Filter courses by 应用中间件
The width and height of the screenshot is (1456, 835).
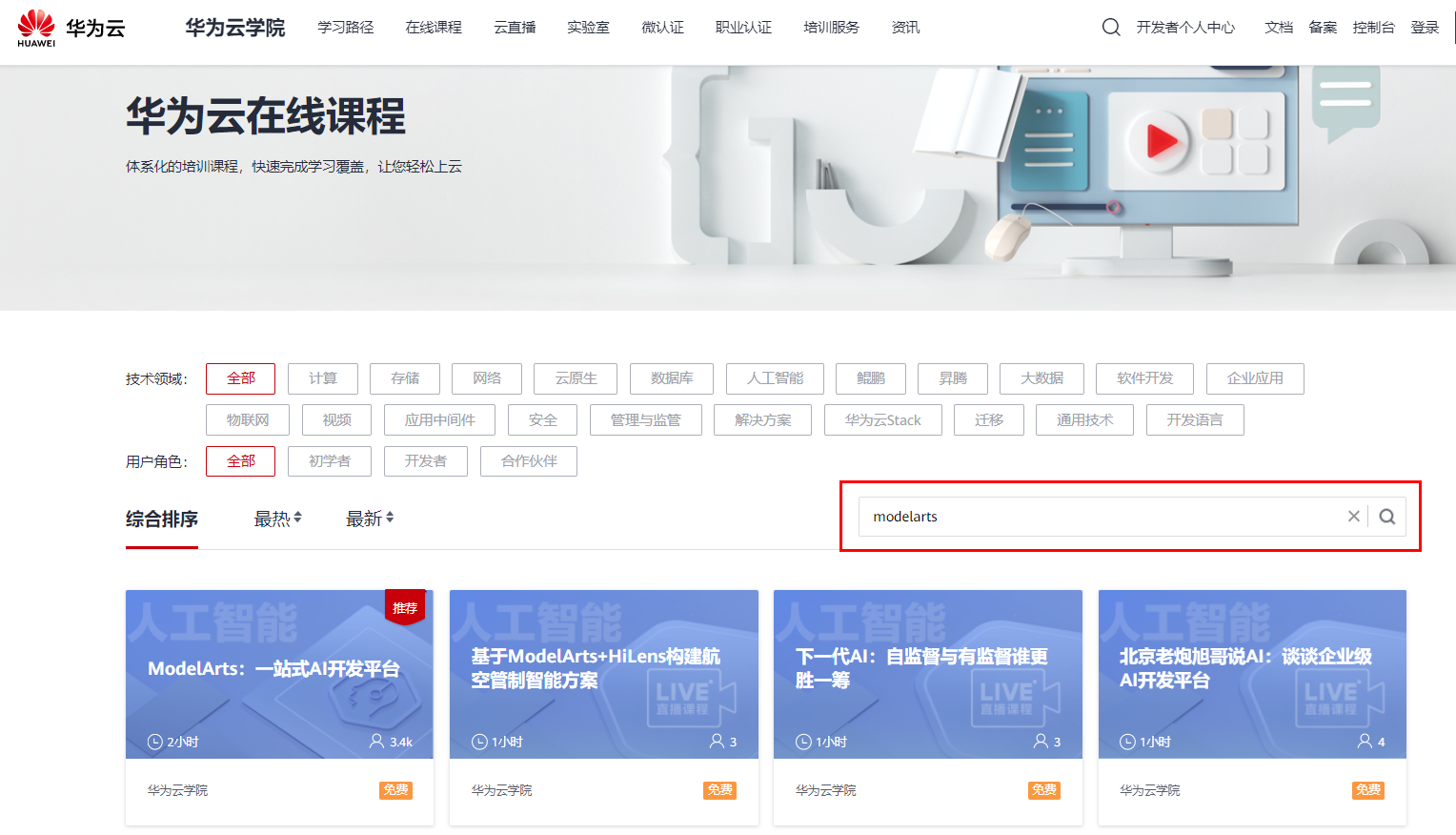pyautogui.click(x=439, y=420)
